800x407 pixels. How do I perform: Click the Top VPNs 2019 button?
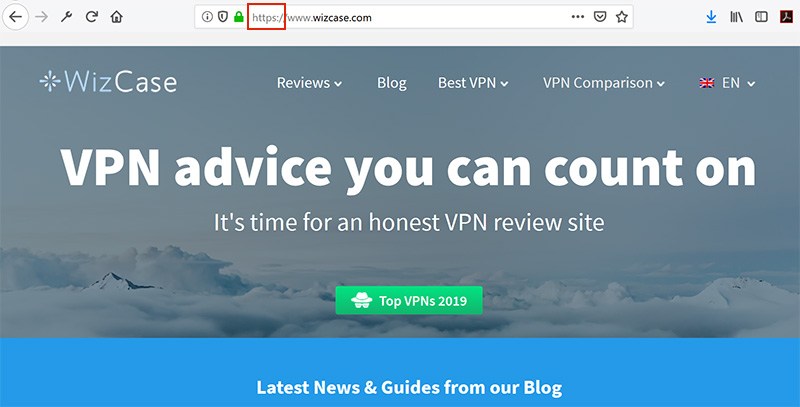pyautogui.click(x=409, y=300)
